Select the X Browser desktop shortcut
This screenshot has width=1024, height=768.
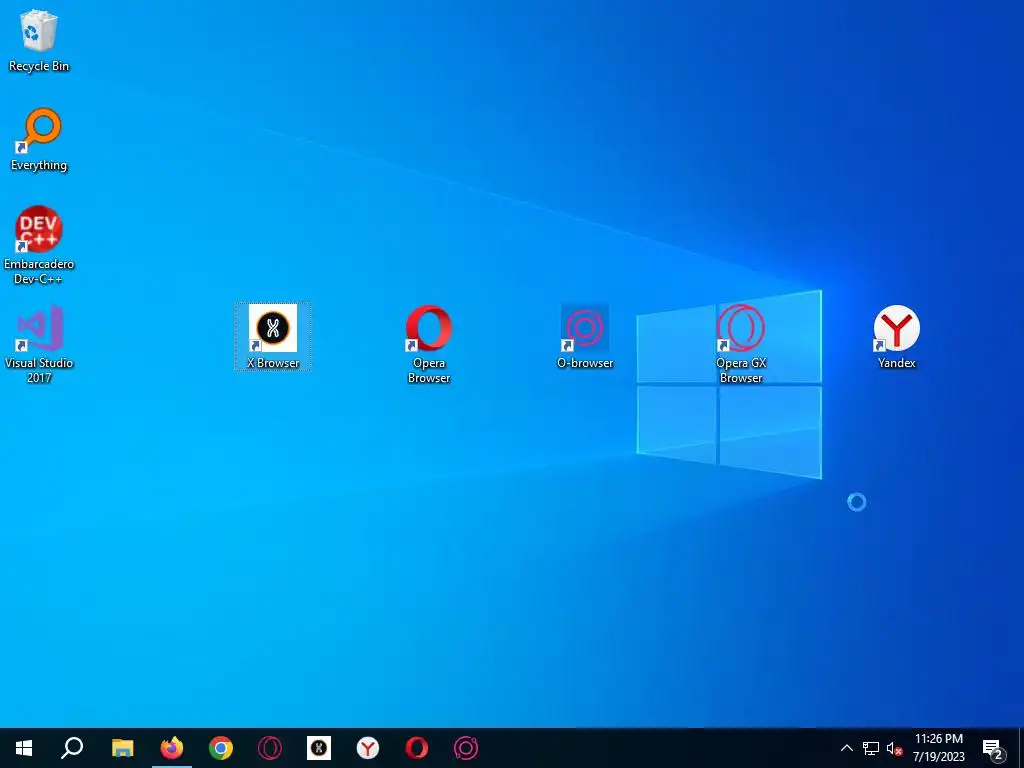coord(273,336)
